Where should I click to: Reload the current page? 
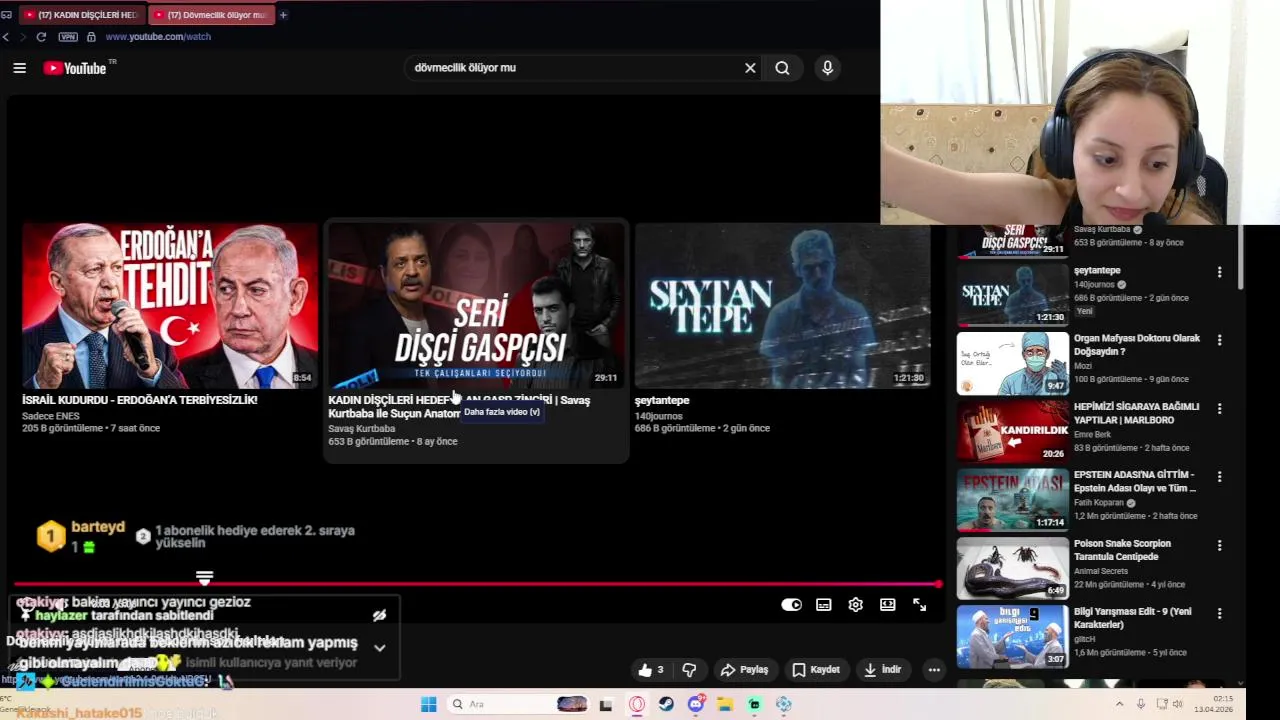pos(41,37)
